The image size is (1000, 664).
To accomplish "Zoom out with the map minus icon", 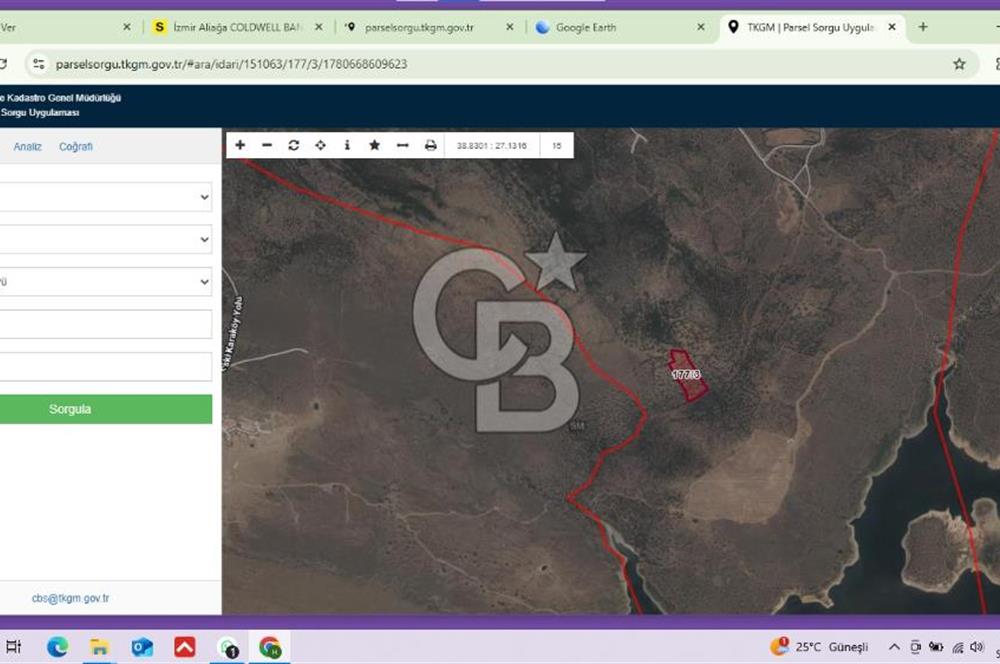I will tap(267, 145).
